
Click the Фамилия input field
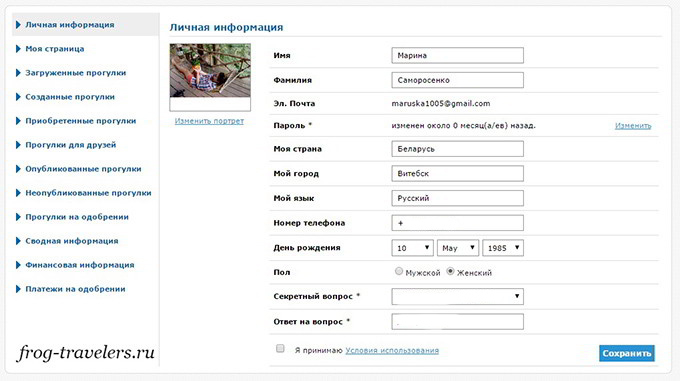tap(458, 80)
